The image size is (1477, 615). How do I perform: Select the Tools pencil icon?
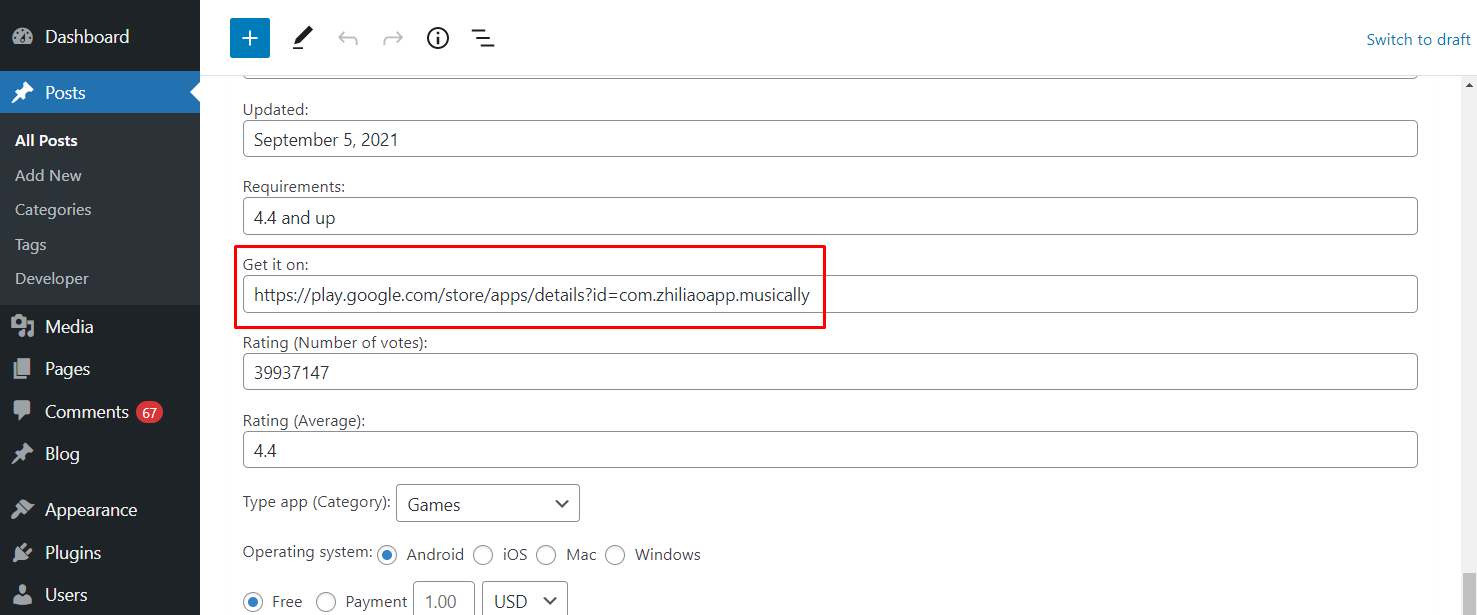[x=302, y=38]
